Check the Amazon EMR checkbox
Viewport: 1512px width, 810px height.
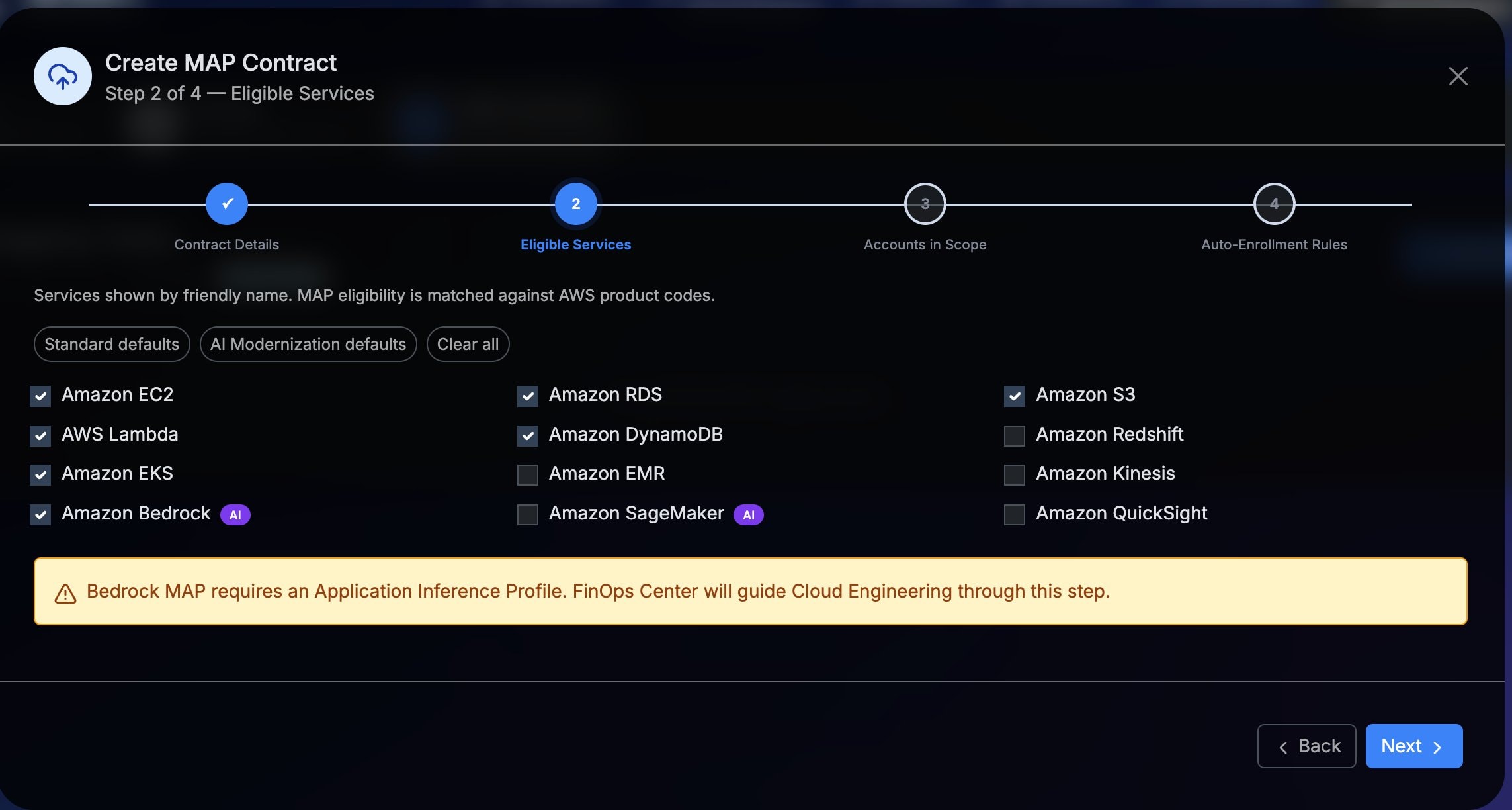[x=527, y=474]
